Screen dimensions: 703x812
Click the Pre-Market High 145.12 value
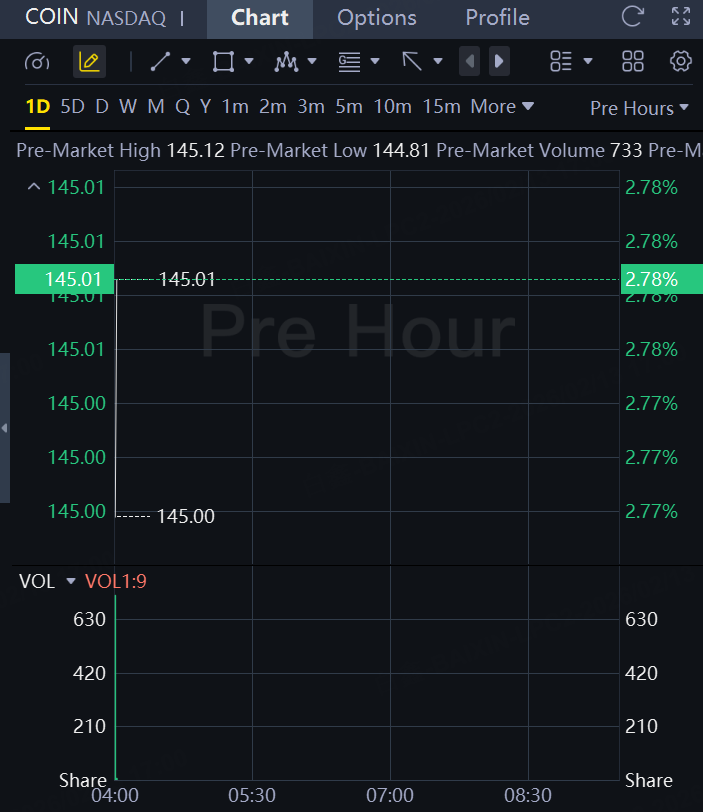pyautogui.click(x=195, y=151)
